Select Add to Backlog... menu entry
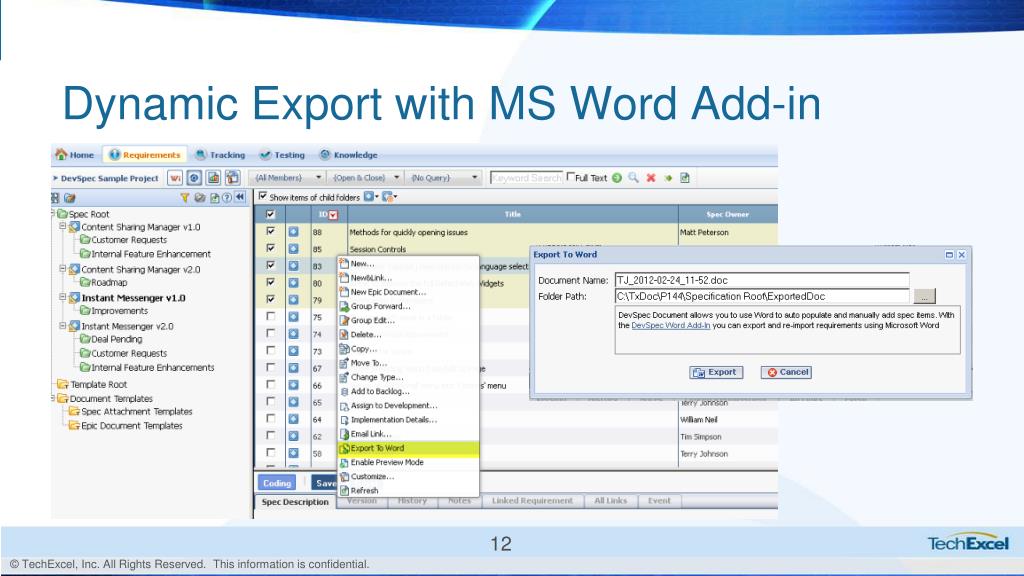 coord(409,391)
